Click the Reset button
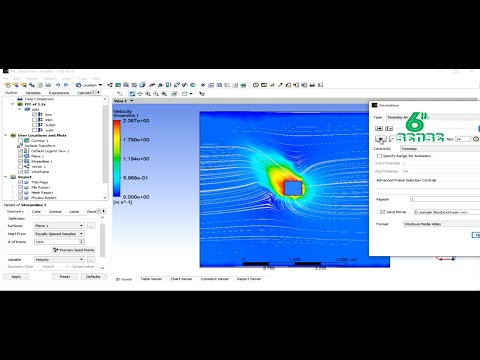Image resolution: width=480 pixels, height=360 pixels. (x=65, y=277)
